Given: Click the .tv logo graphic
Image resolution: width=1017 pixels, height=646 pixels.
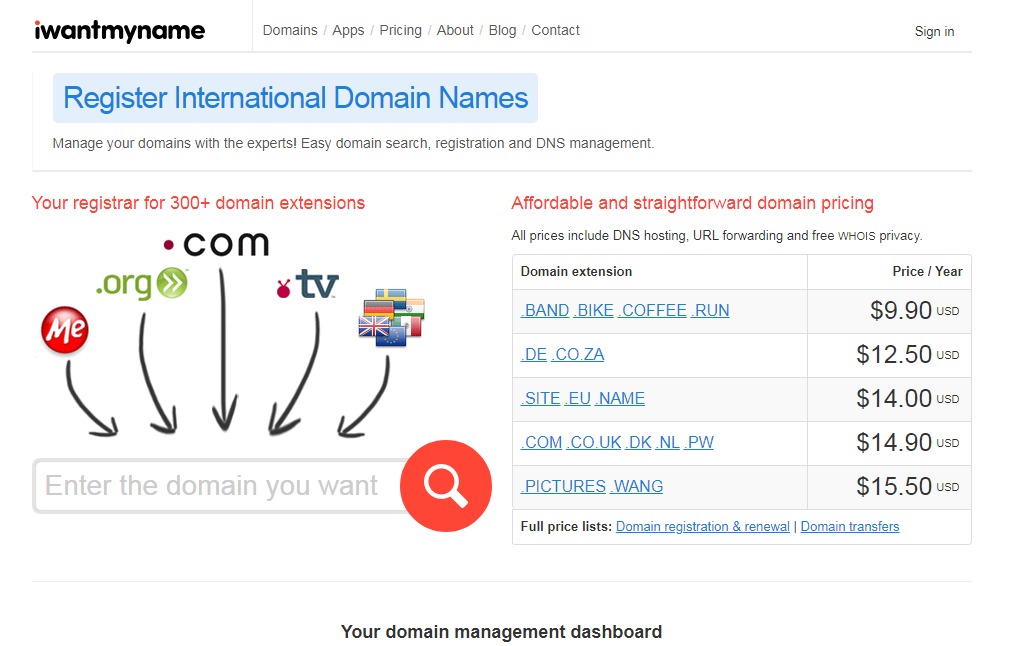Looking at the screenshot, I should point(307,284).
